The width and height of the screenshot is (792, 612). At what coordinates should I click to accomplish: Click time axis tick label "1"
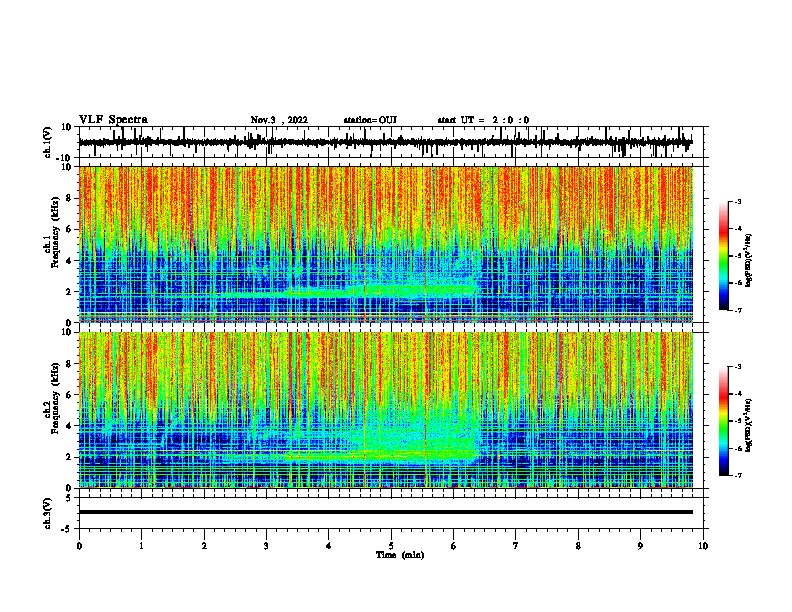[141, 546]
